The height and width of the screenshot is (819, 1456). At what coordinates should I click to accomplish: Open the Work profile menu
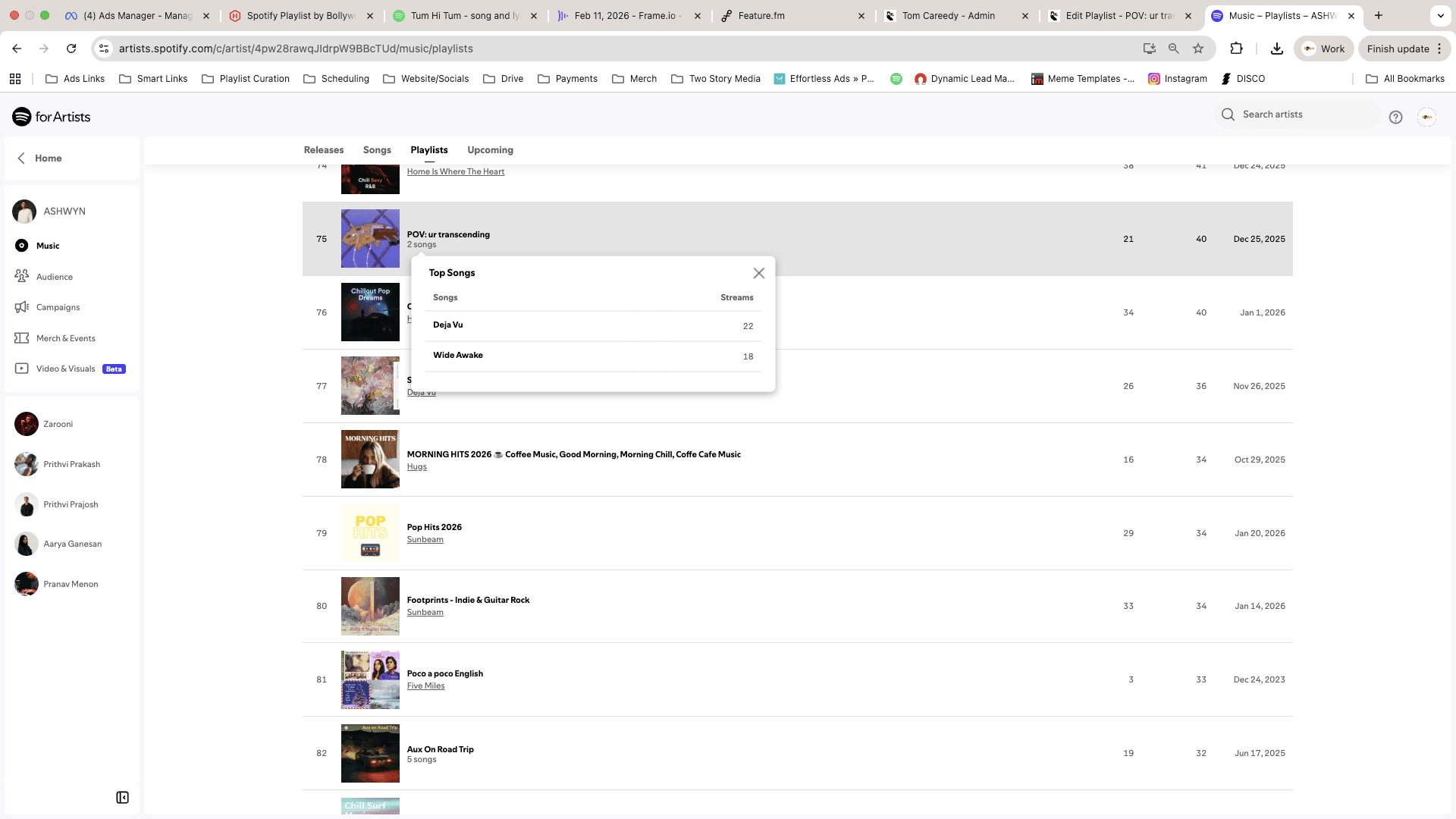(x=1324, y=49)
